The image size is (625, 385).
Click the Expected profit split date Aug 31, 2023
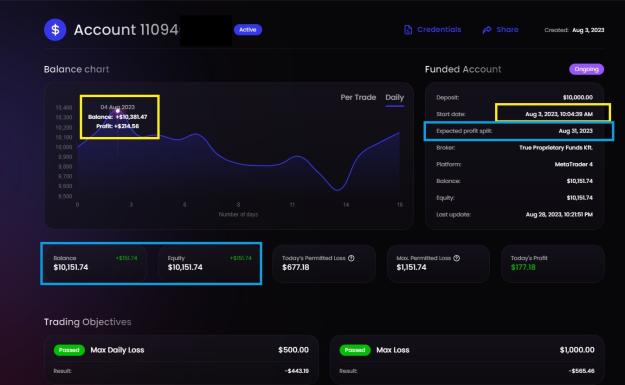(x=575, y=131)
